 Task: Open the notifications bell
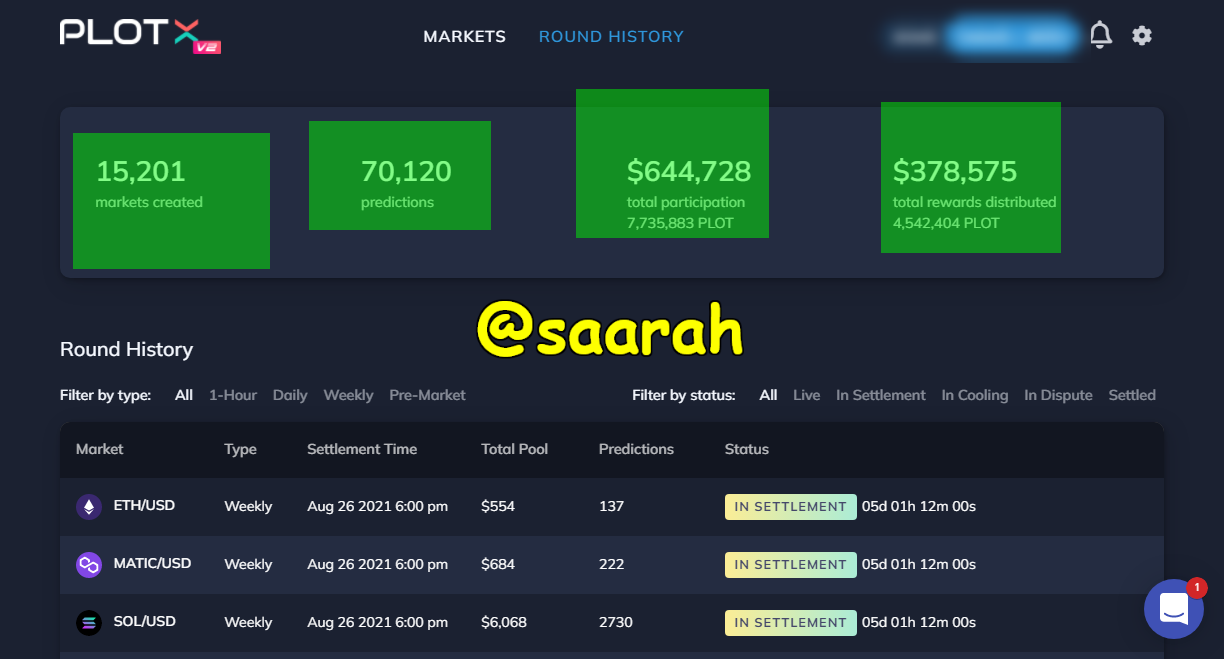pos(1100,36)
